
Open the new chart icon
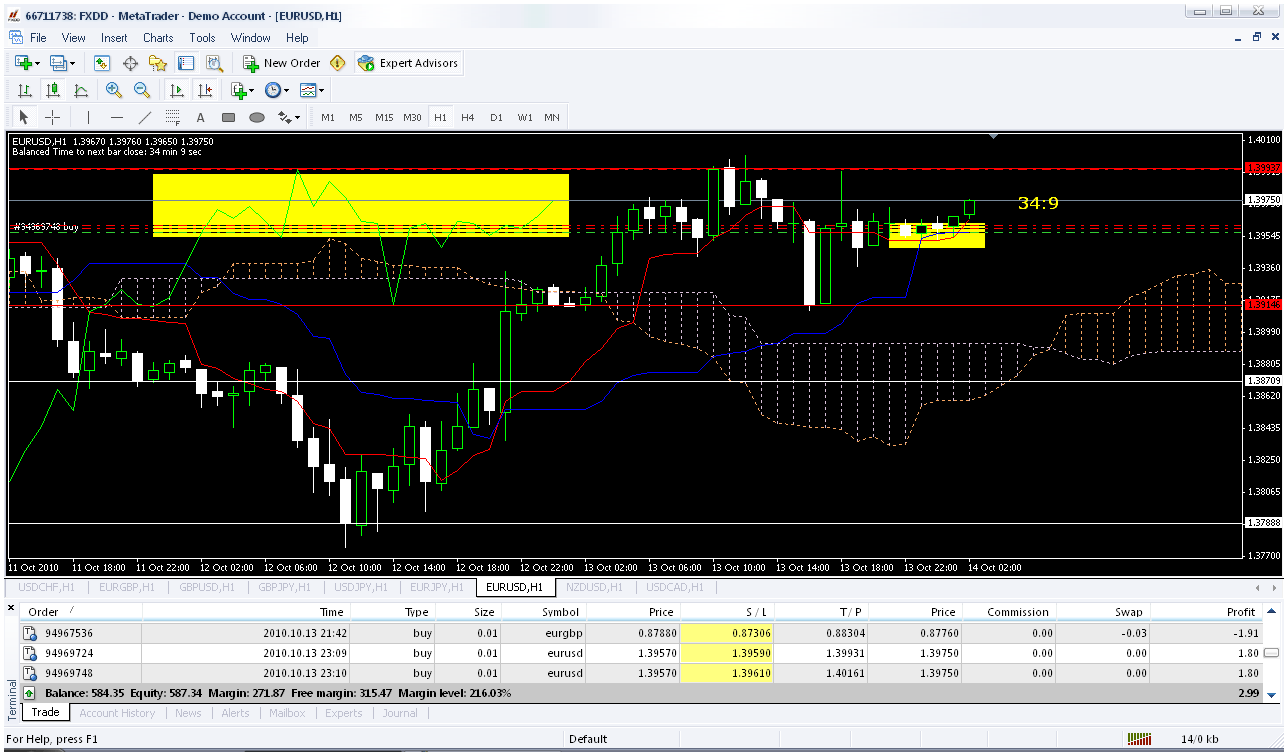22,63
